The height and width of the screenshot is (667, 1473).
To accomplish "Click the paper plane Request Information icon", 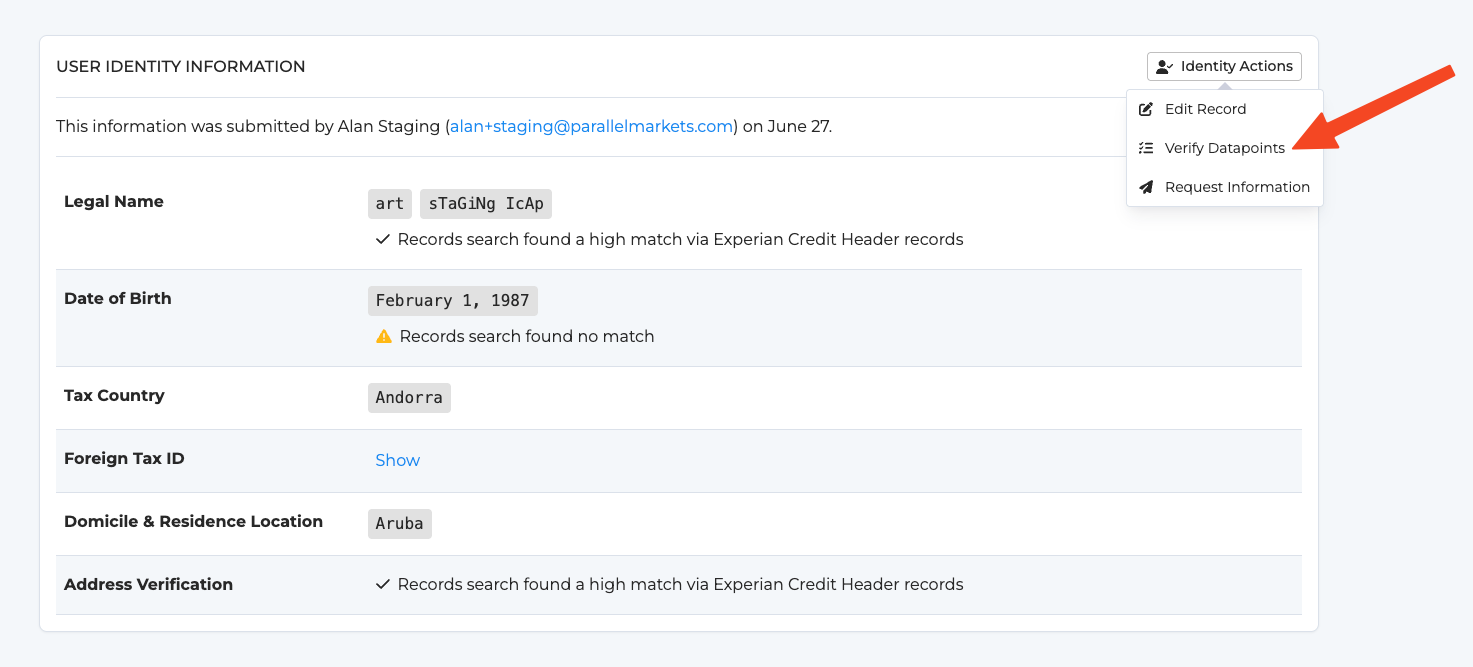I will pyautogui.click(x=1146, y=187).
